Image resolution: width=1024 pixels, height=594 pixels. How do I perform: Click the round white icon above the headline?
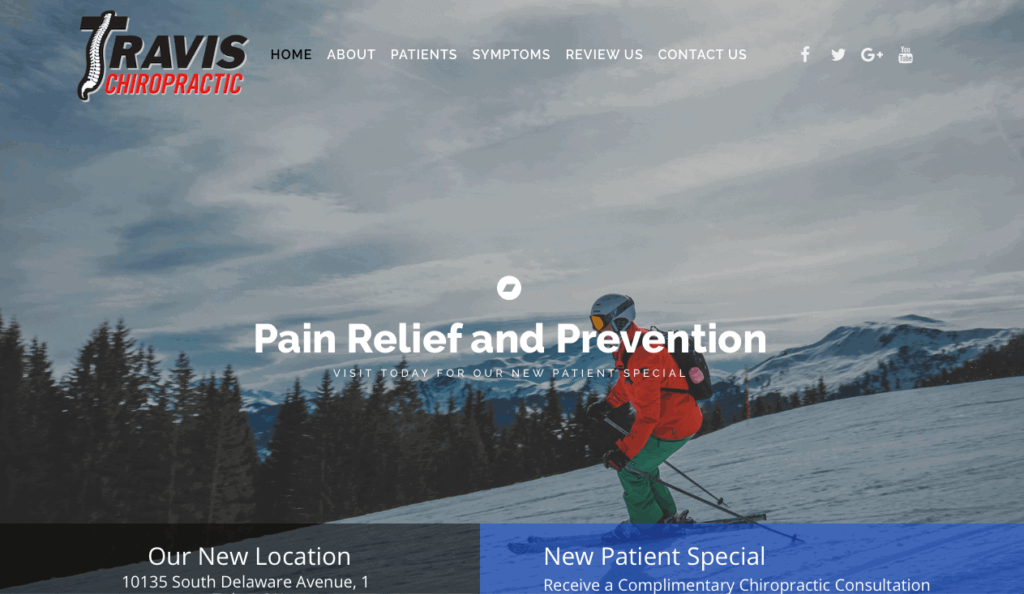click(x=509, y=288)
